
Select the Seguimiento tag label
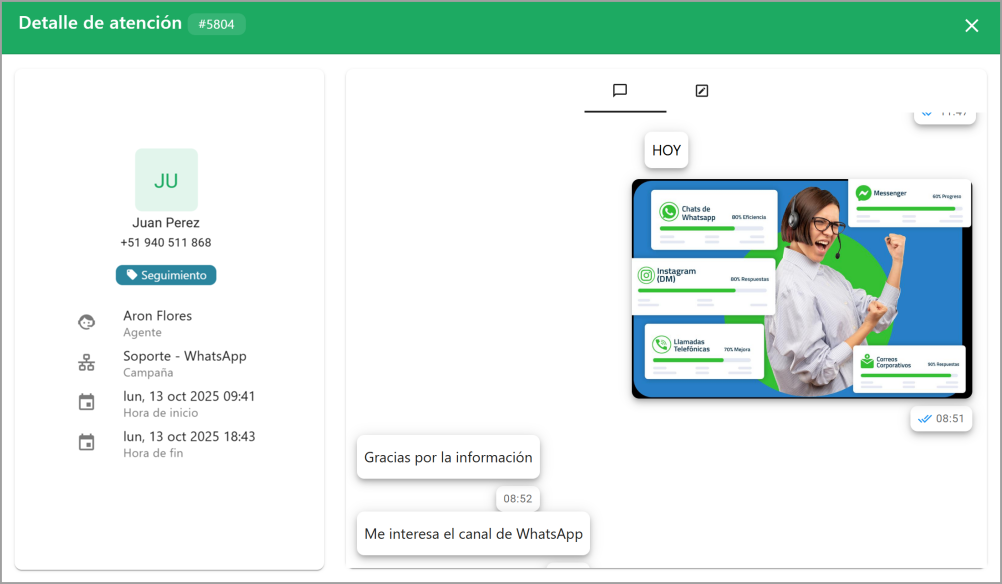(x=166, y=275)
